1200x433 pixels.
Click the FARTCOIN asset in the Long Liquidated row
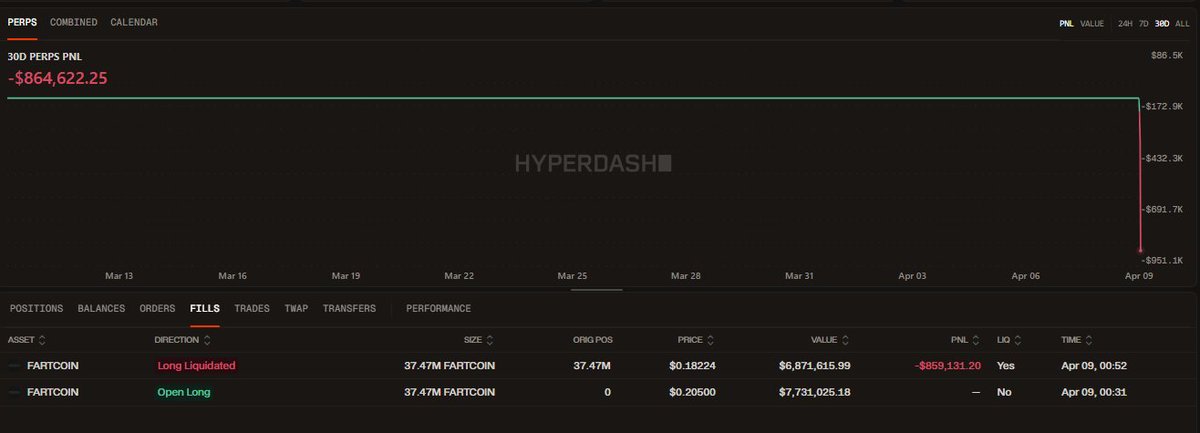[53, 366]
